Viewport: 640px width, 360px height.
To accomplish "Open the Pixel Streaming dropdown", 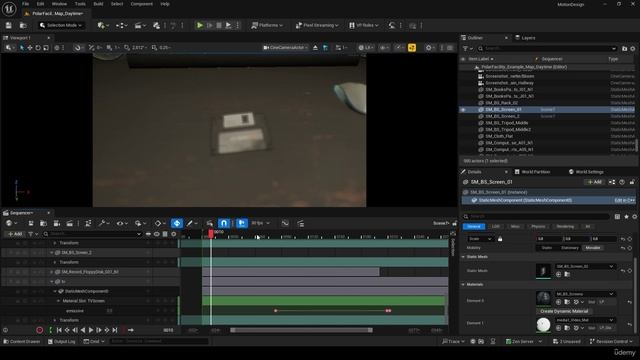I will point(317,25).
